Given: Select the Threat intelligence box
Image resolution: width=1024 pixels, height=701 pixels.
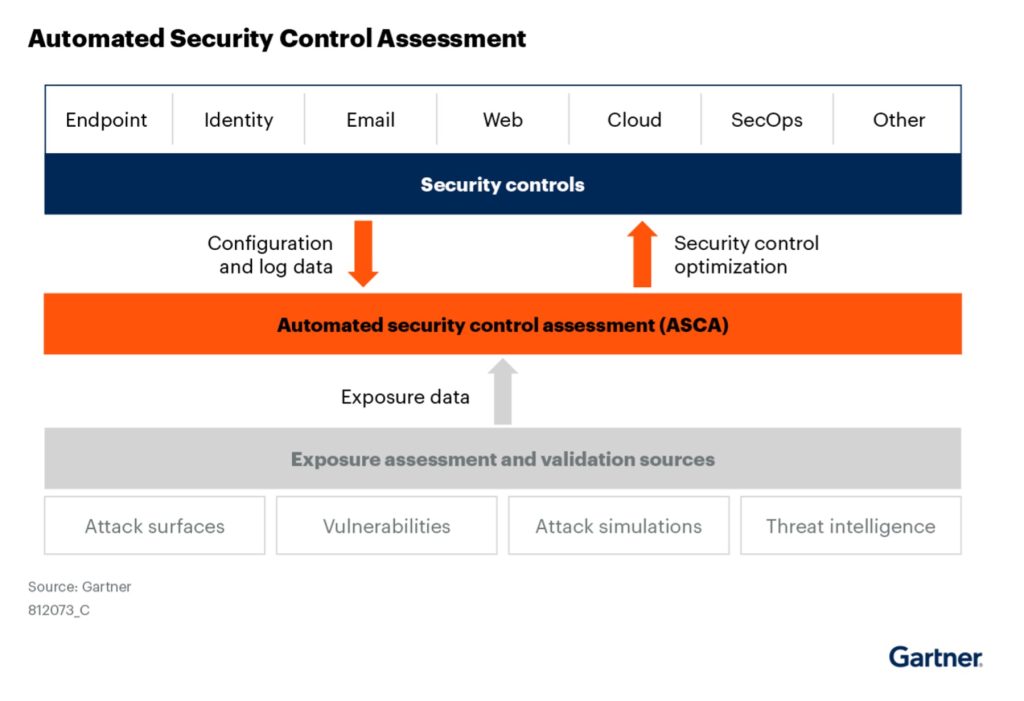Looking at the screenshot, I should pos(850,526).
